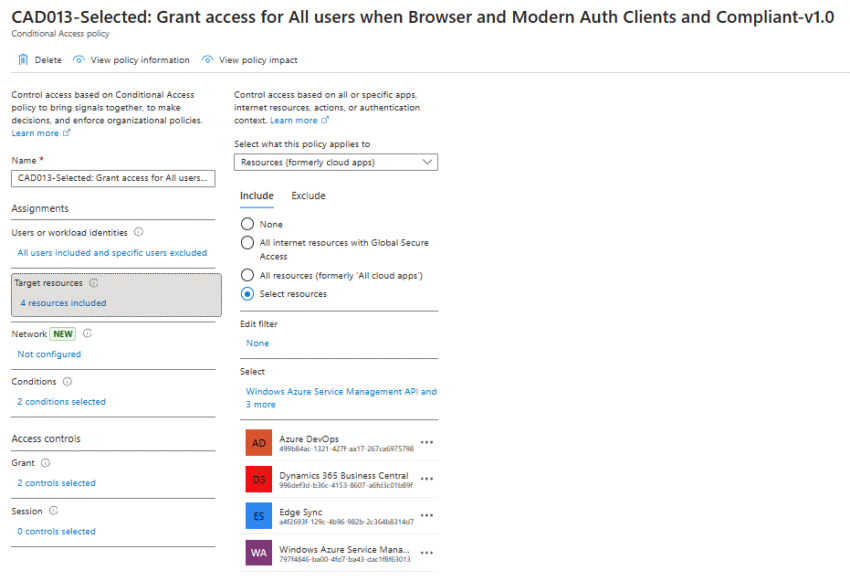
Task: Switch to the Exclude tab
Action: pyautogui.click(x=308, y=195)
